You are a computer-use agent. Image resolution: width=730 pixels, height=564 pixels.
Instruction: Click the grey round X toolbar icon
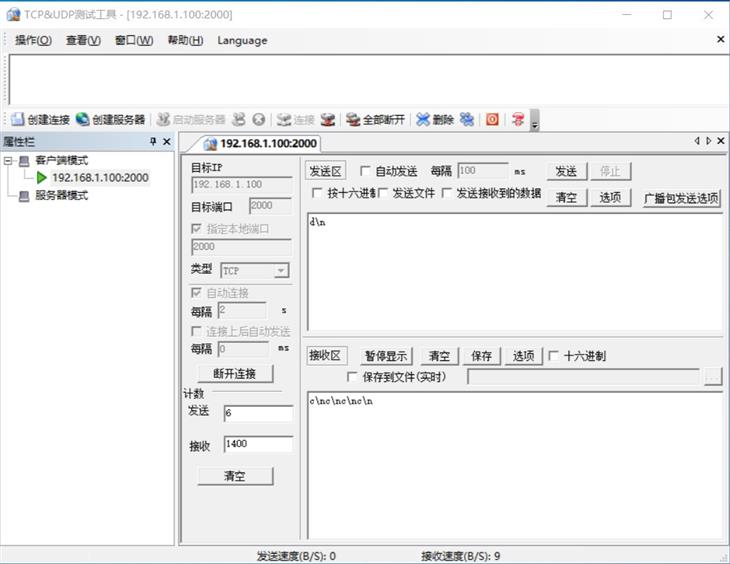point(259,120)
